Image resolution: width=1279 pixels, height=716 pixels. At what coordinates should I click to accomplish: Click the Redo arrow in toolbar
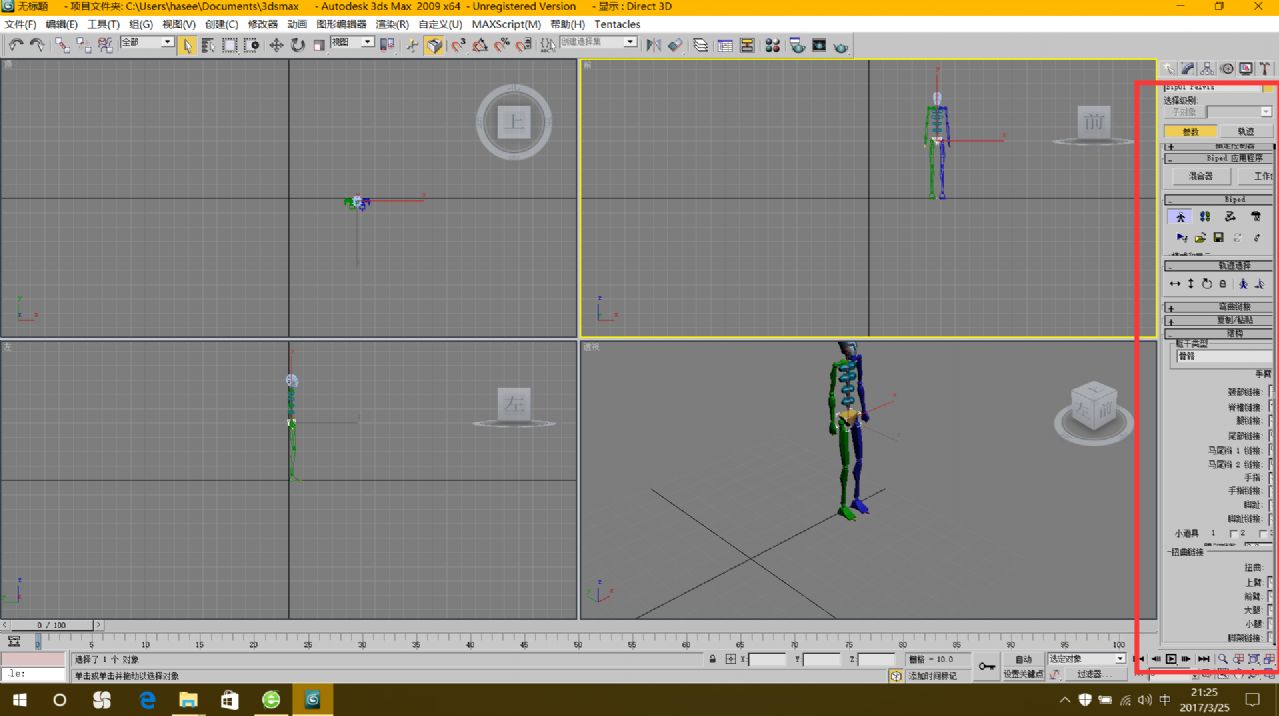37,45
